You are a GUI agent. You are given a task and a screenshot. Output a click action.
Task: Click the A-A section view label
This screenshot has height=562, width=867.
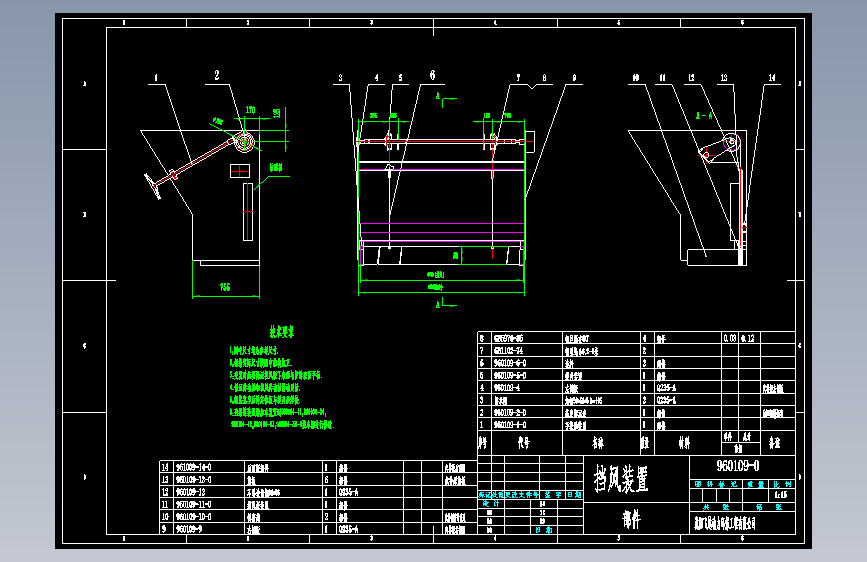tap(704, 116)
